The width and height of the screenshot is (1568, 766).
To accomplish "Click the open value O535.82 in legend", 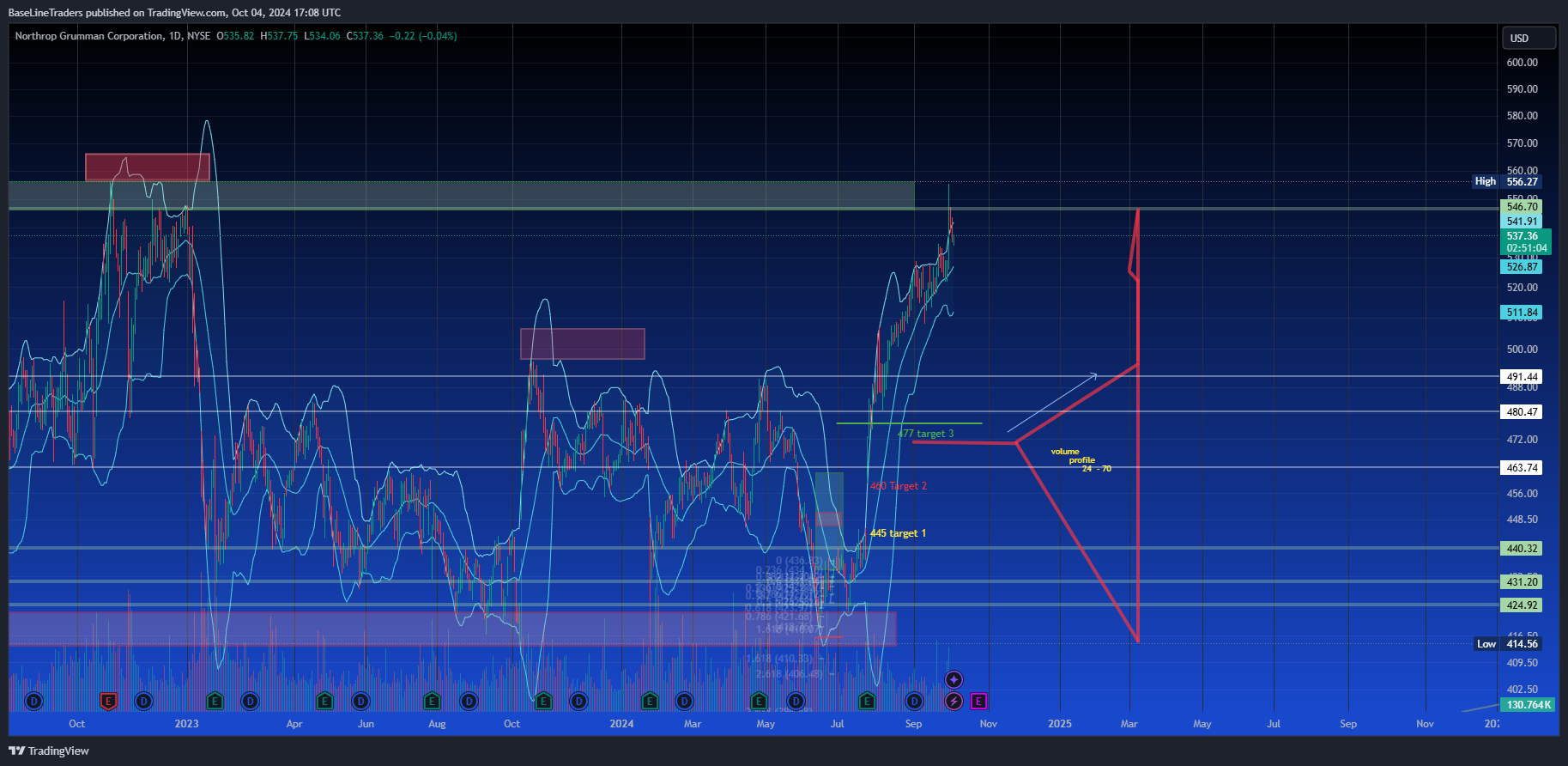I will 235,36.
